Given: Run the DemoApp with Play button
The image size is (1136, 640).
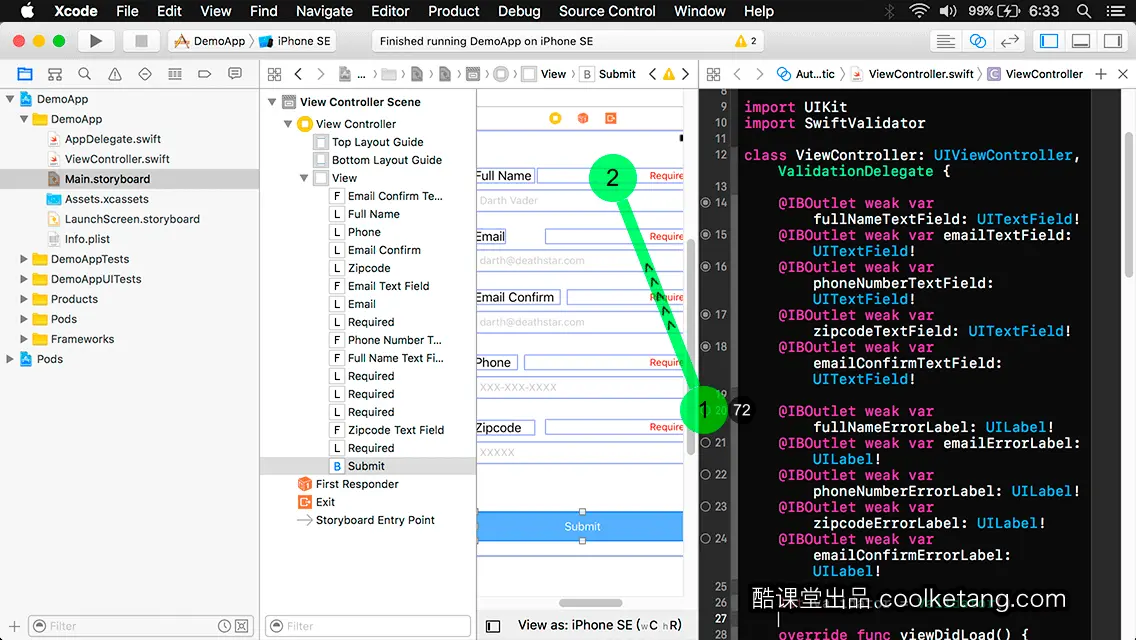Looking at the screenshot, I should 95,41.
